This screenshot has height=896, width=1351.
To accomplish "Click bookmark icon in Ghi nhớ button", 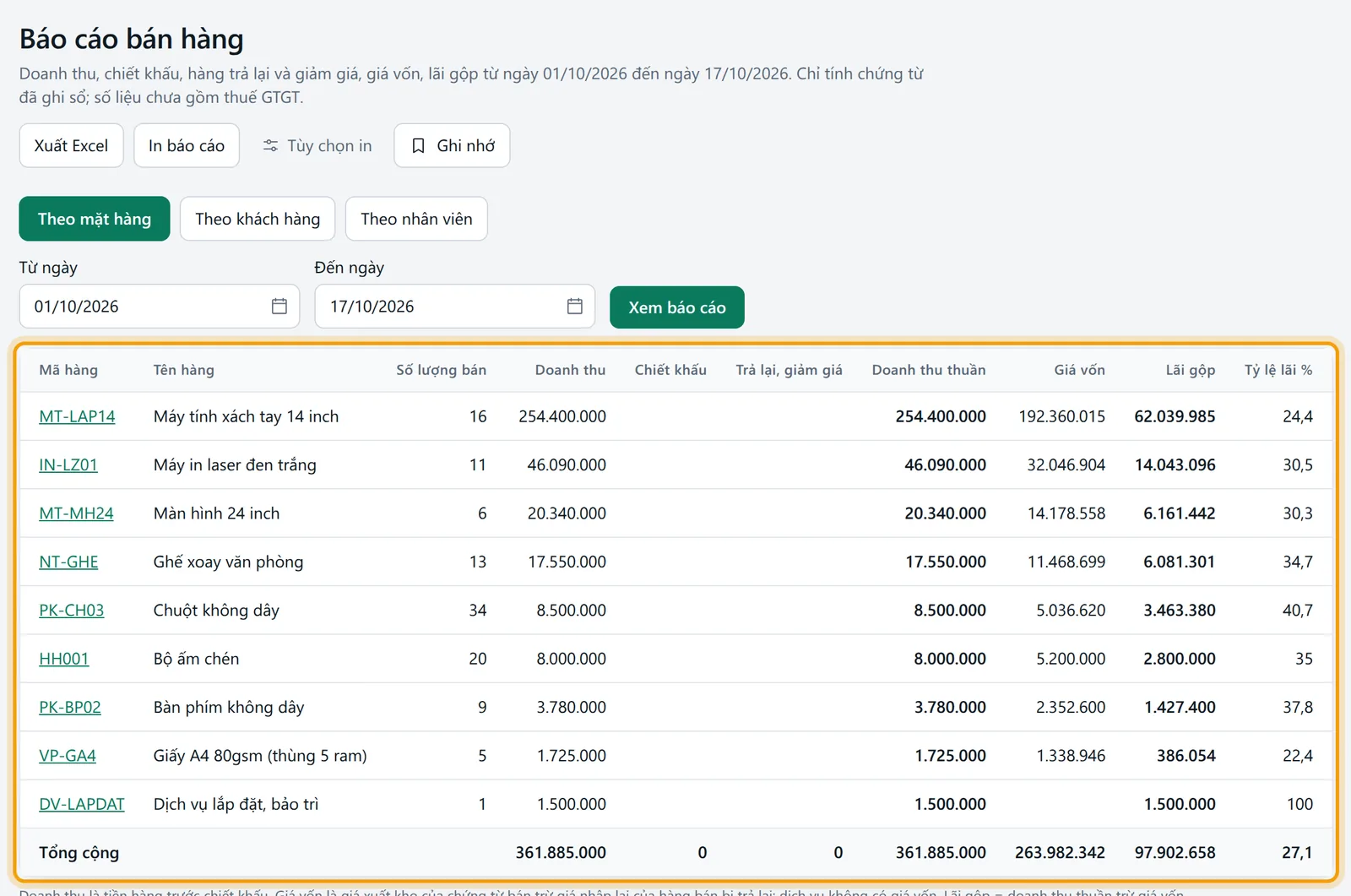I will (418, 146).
